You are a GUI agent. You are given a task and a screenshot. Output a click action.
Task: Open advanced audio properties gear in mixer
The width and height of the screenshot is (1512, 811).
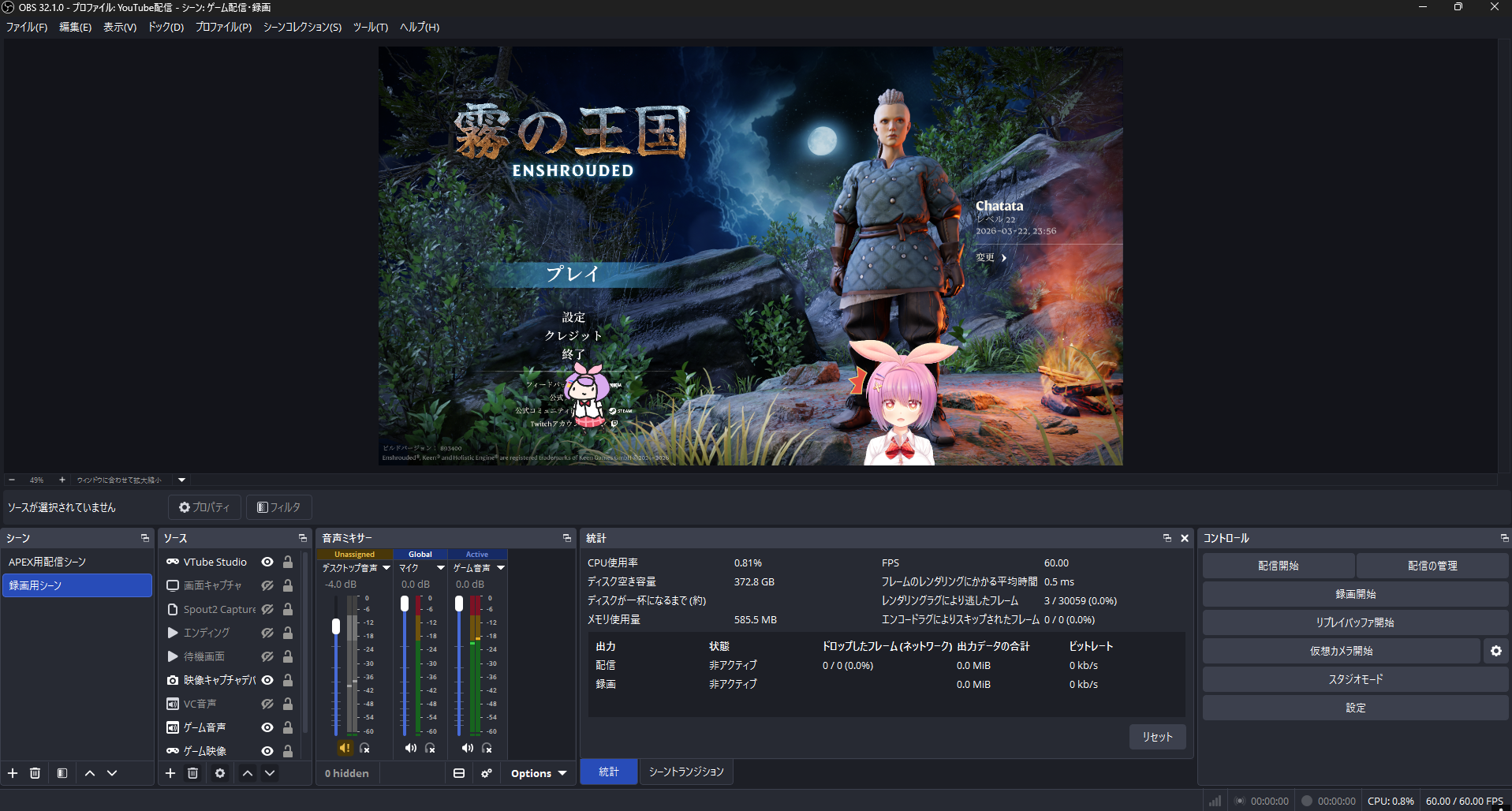tap(487, 773)
